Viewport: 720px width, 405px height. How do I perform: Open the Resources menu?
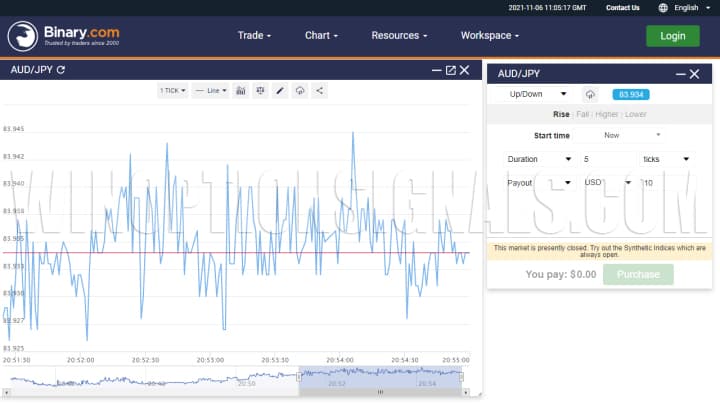(x=399, y=35)
